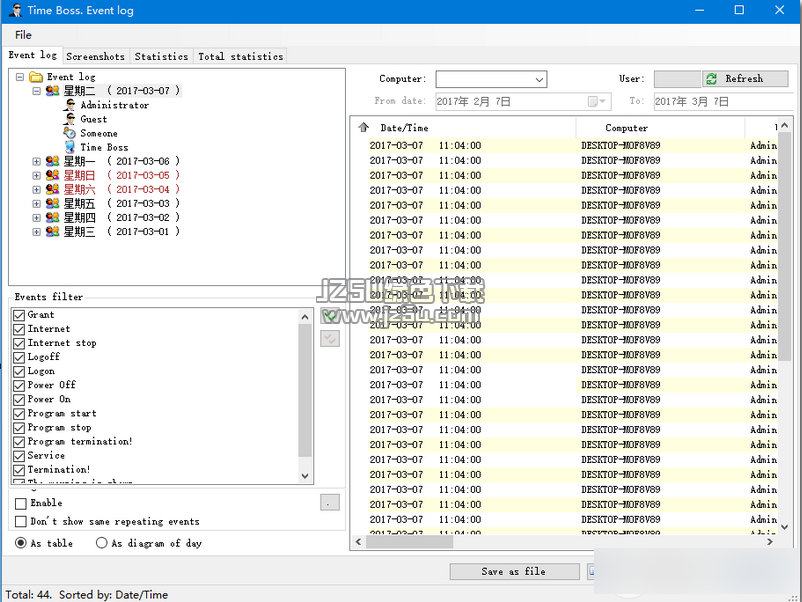Image resolution: width=802 pixels, height=602 pixels.
Task: Uncheck the Termination! filter
Action: (x=19, y=470)
